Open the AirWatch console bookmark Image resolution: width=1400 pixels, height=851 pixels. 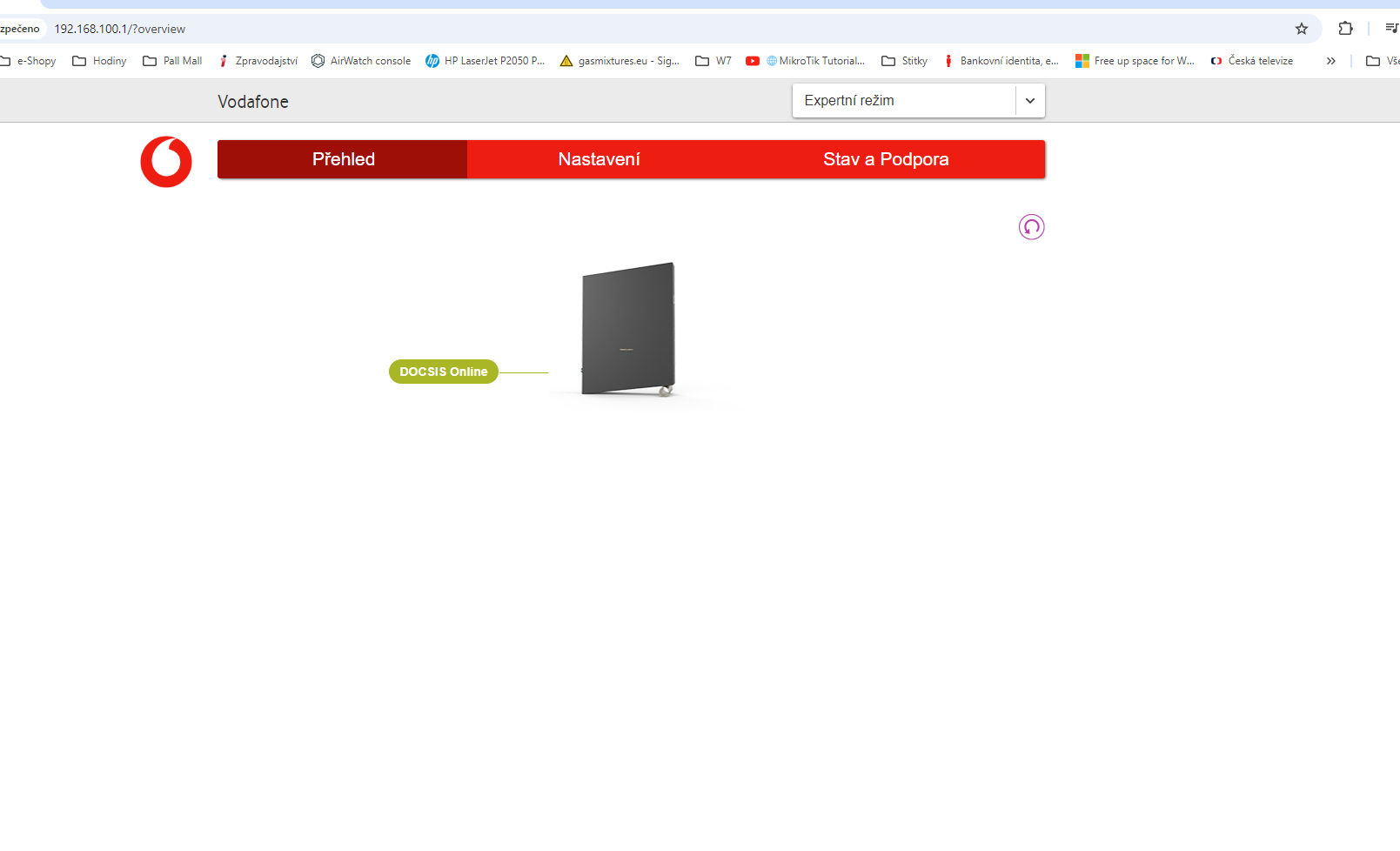(x=361, y=61)
